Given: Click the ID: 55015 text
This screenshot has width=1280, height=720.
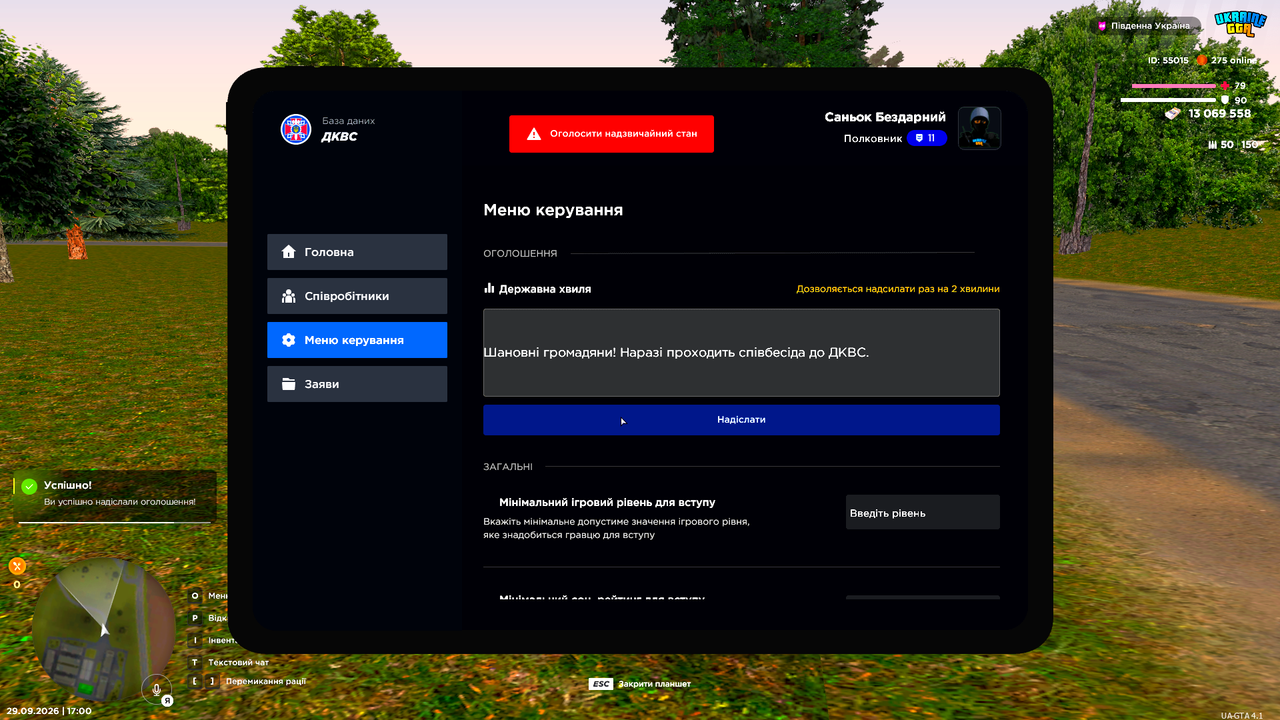Looking at the screenshot, I should coord(1168,60).
